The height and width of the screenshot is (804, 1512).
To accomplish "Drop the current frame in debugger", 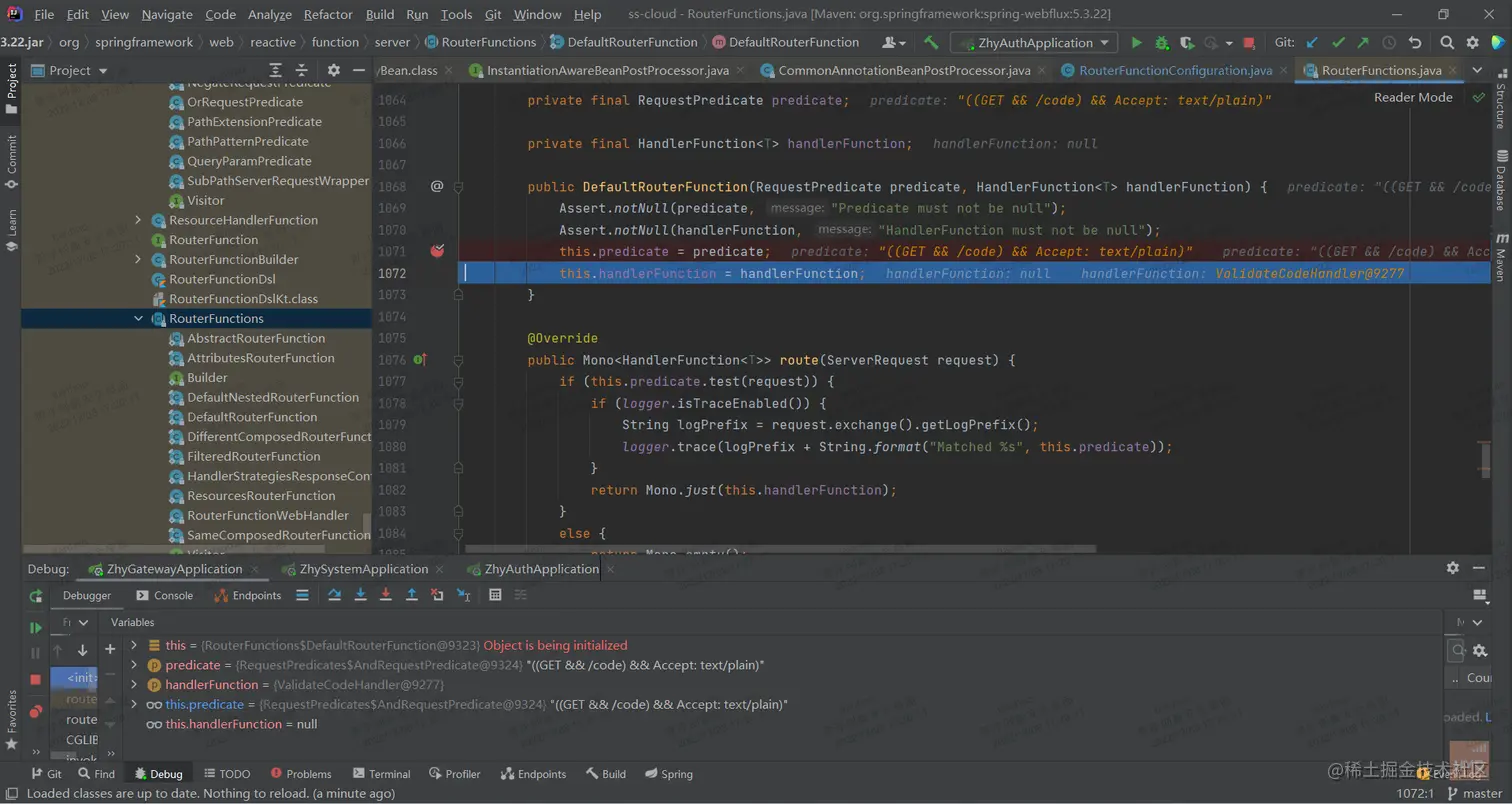I will [437, 595].
